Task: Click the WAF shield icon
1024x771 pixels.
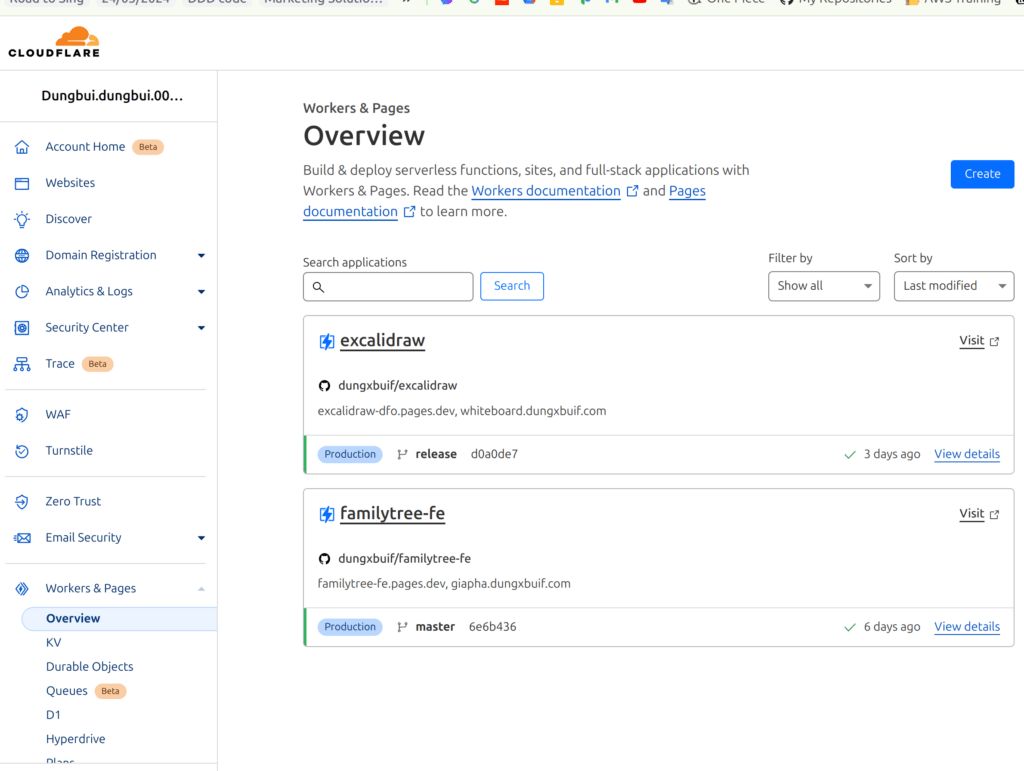Action: [22, 415]
